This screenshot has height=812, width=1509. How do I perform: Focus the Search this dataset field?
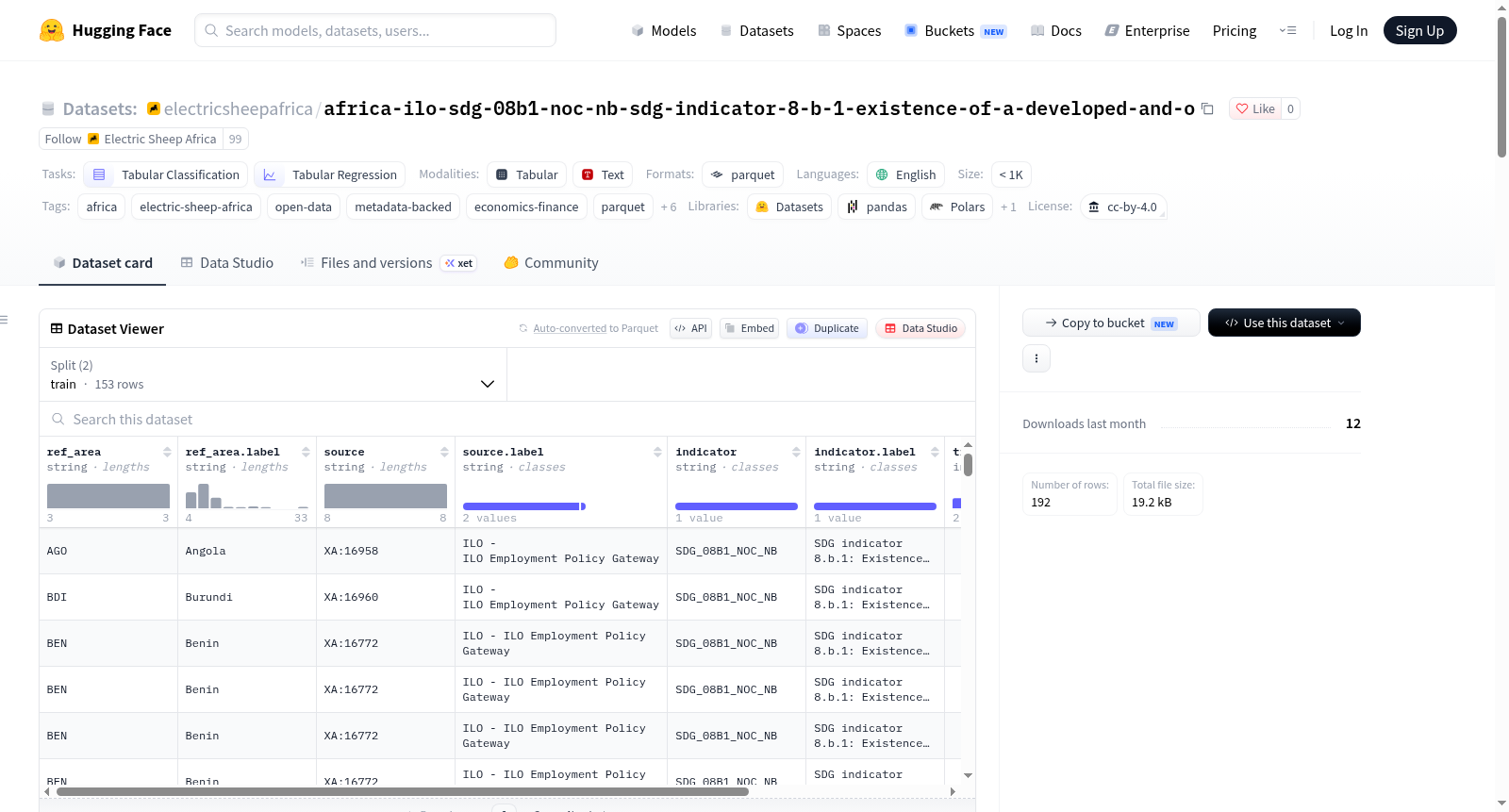coord(507,420)
